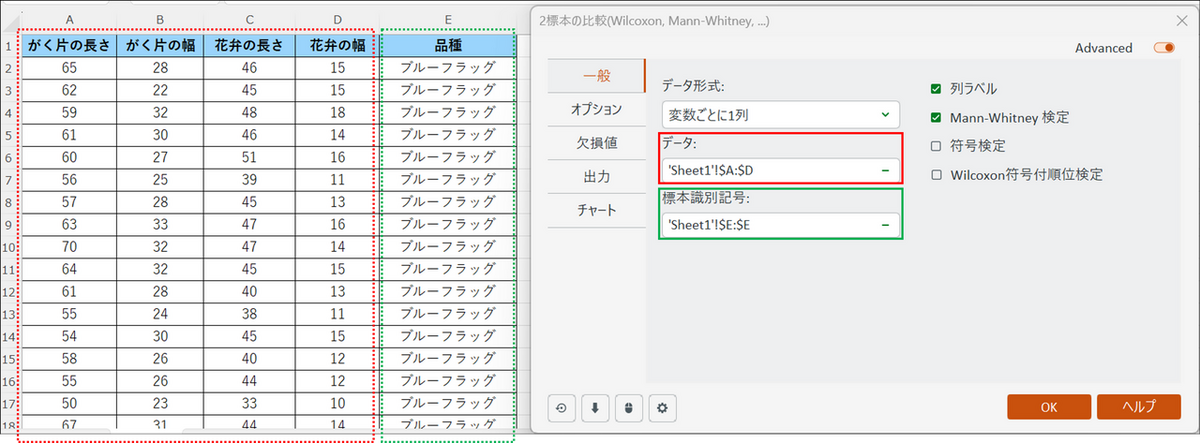Screen dimensions: 1200x443
Task: Switch to the 欠損値 tab
Action: pos(597,143)
